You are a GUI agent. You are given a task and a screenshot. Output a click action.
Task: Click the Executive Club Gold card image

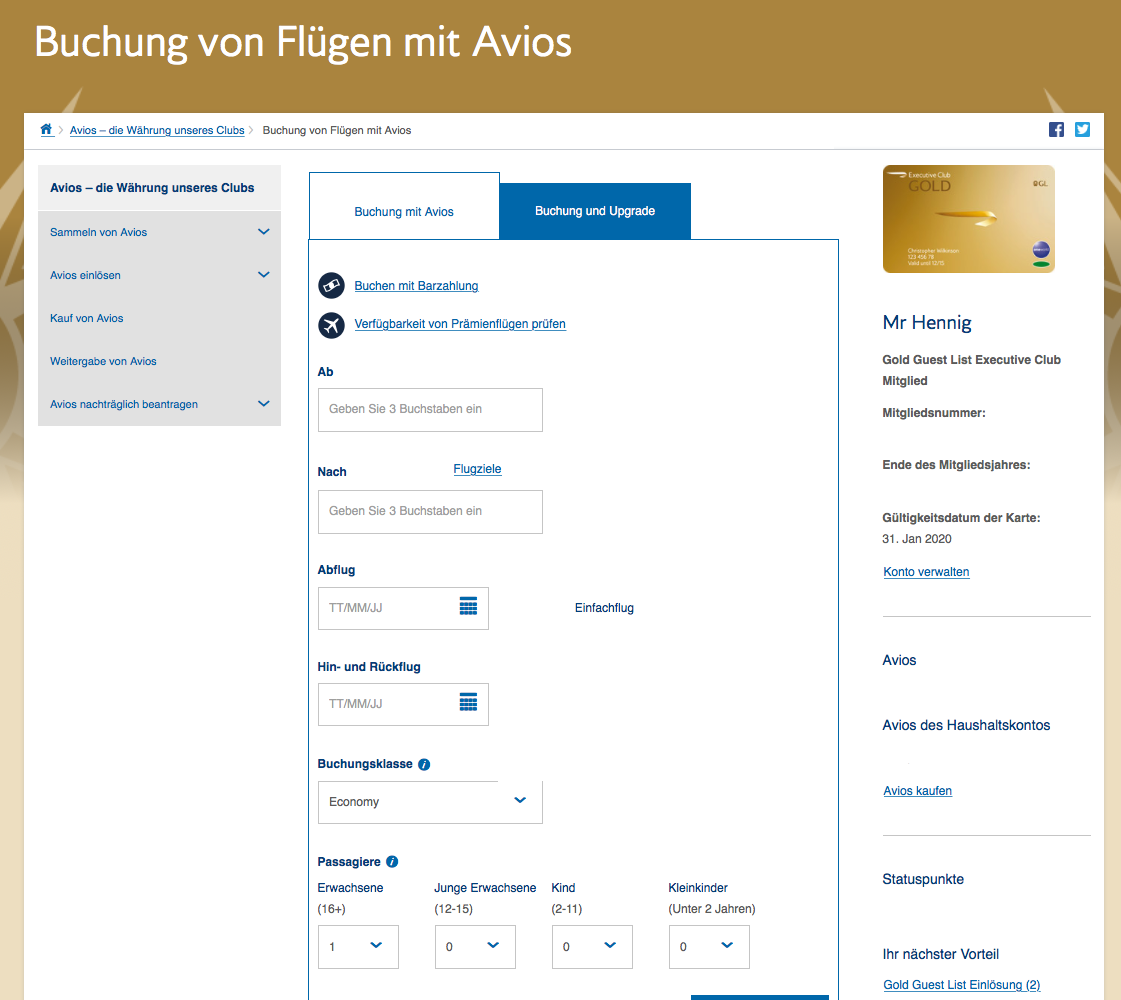(968, 219)
